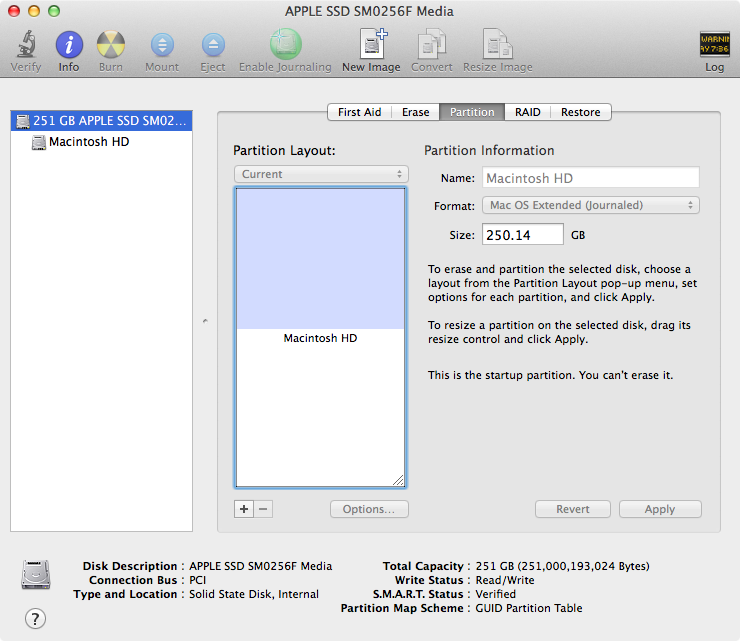Click the sidebar splitter handle dot
This screenshot has width=740, height=641.
point(205,321)
